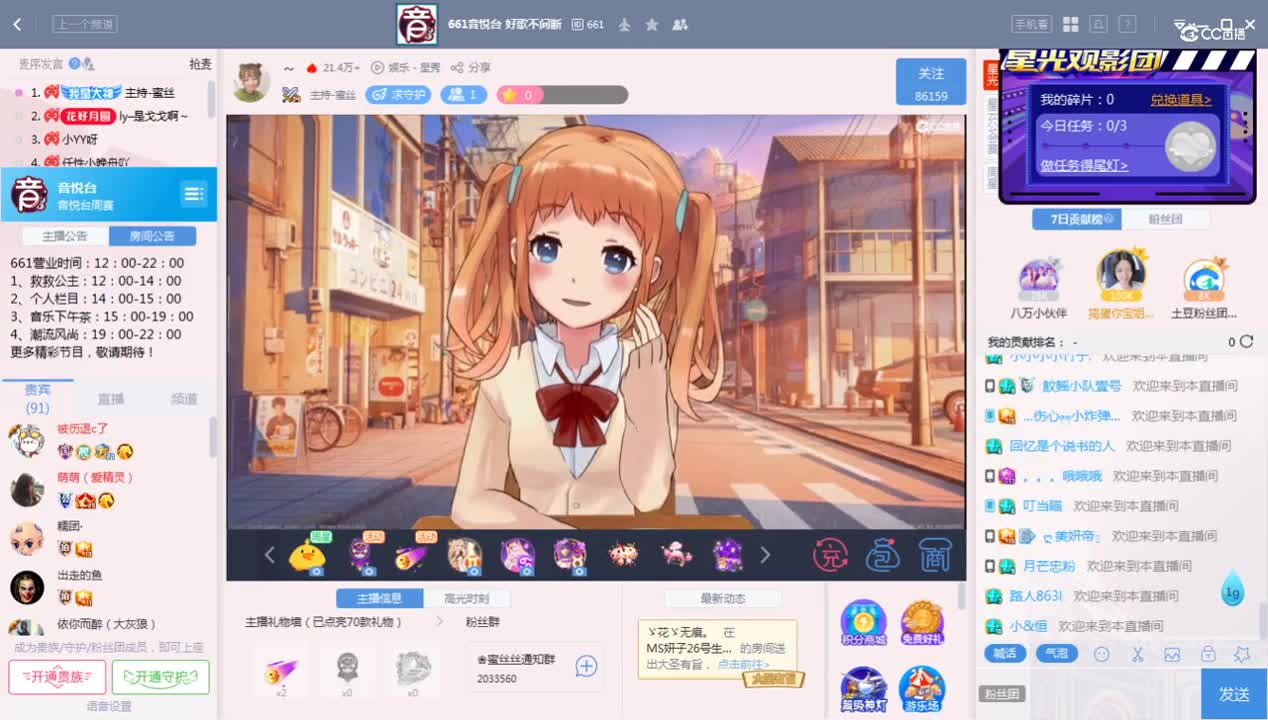Open the members icon in title bar
This screenshot has height=720, width=1268.
(680, 24)
